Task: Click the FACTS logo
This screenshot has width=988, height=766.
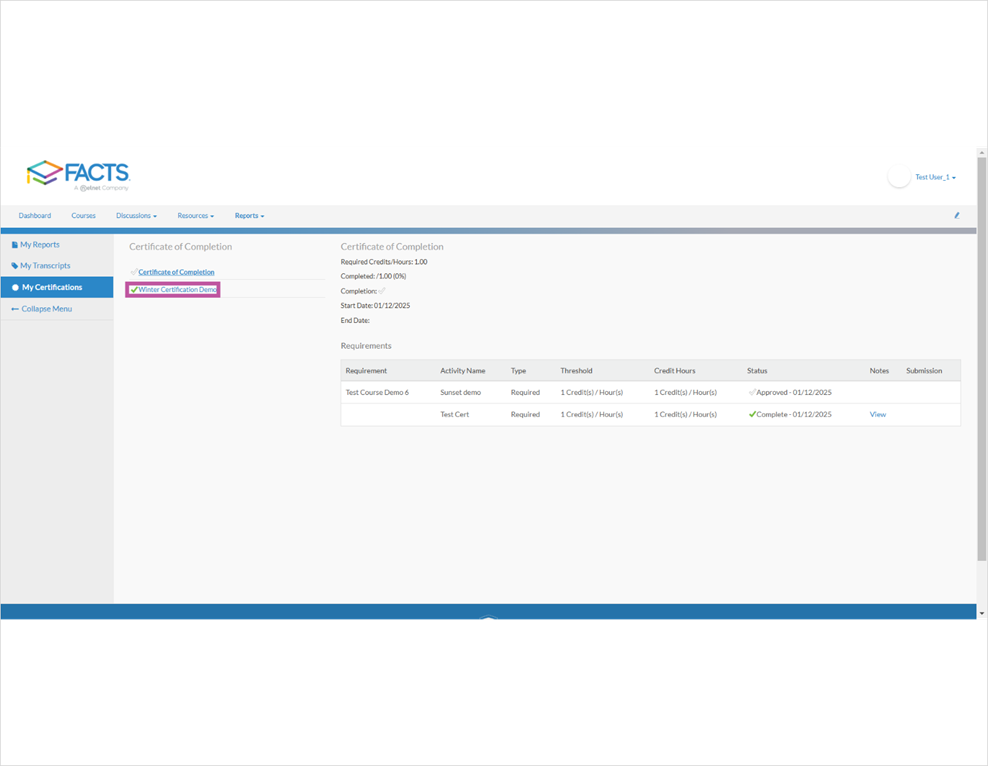Action: tap(78, 174)
